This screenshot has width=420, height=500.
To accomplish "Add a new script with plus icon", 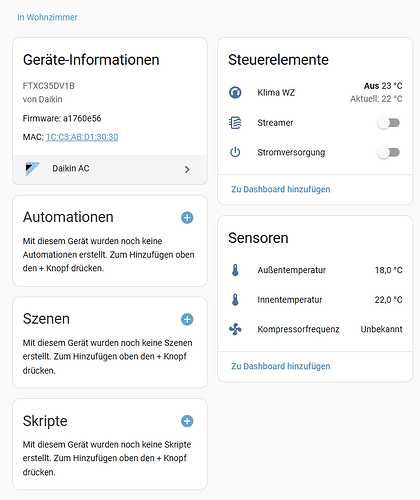I will pyautogui.click(x=187, y=421).
